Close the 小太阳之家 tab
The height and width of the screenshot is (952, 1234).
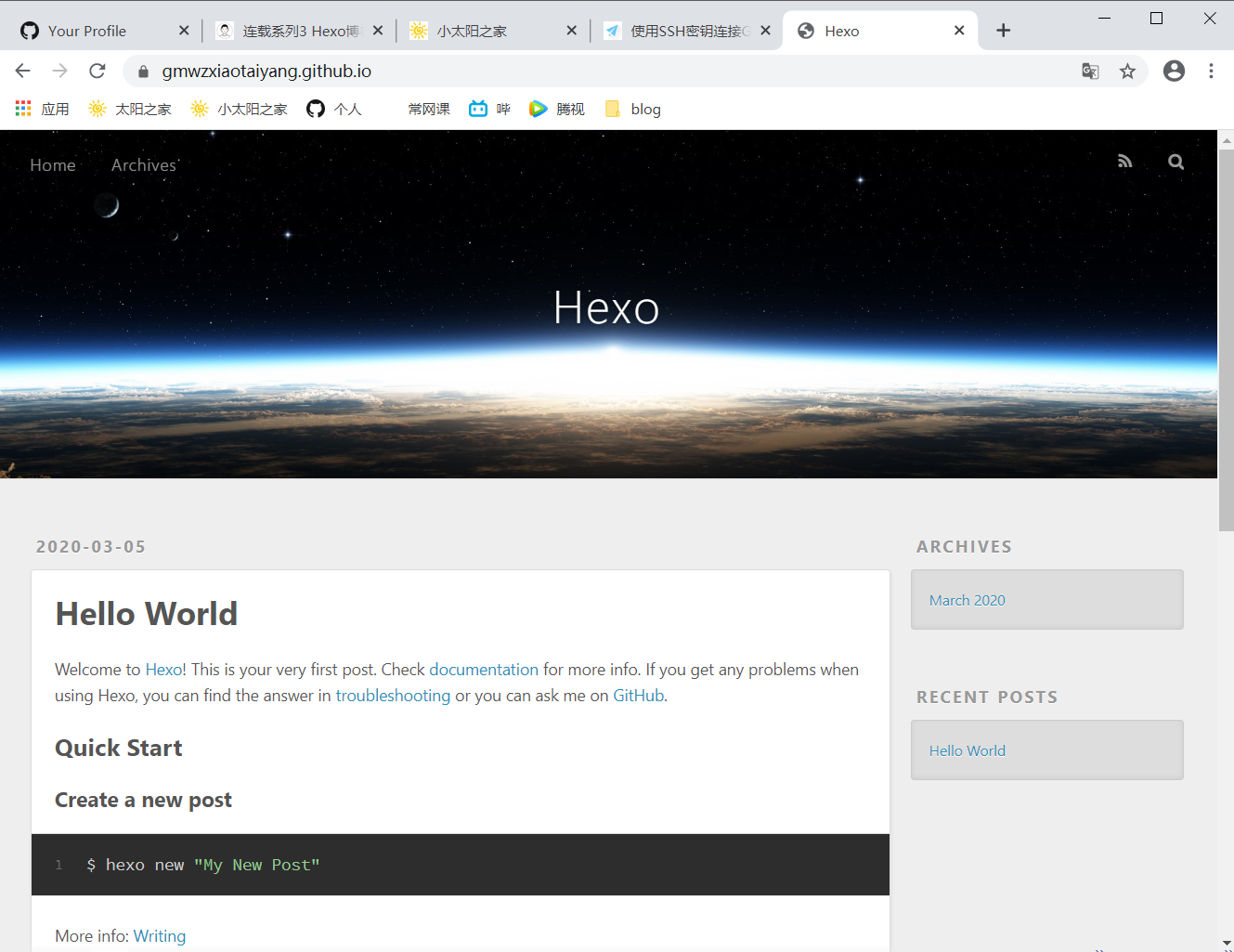click(x=571, y=31)
